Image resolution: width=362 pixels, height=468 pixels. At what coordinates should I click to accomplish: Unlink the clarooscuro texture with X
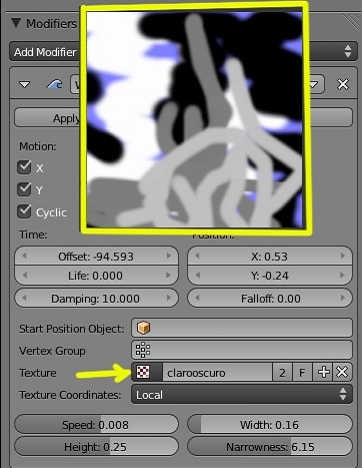tap(342, 372)
